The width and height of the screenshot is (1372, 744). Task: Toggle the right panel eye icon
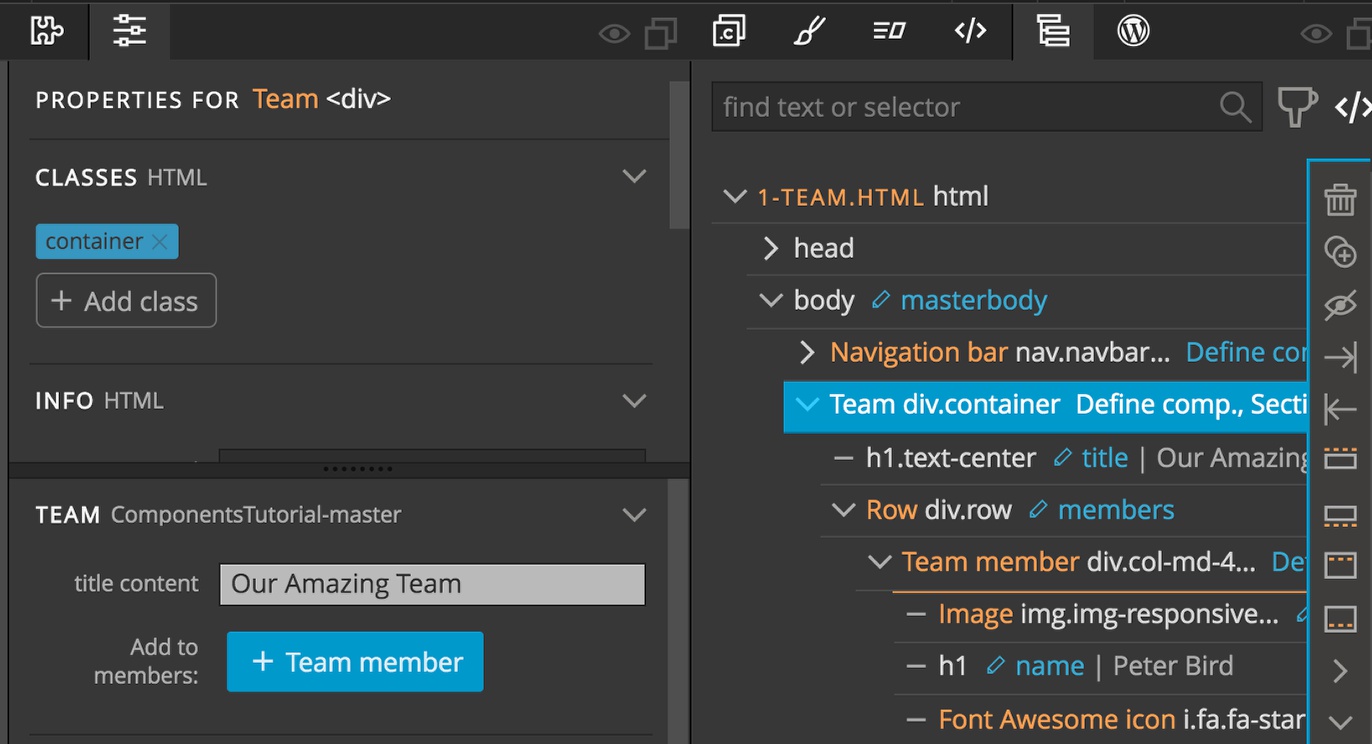tap(1317, 35)
